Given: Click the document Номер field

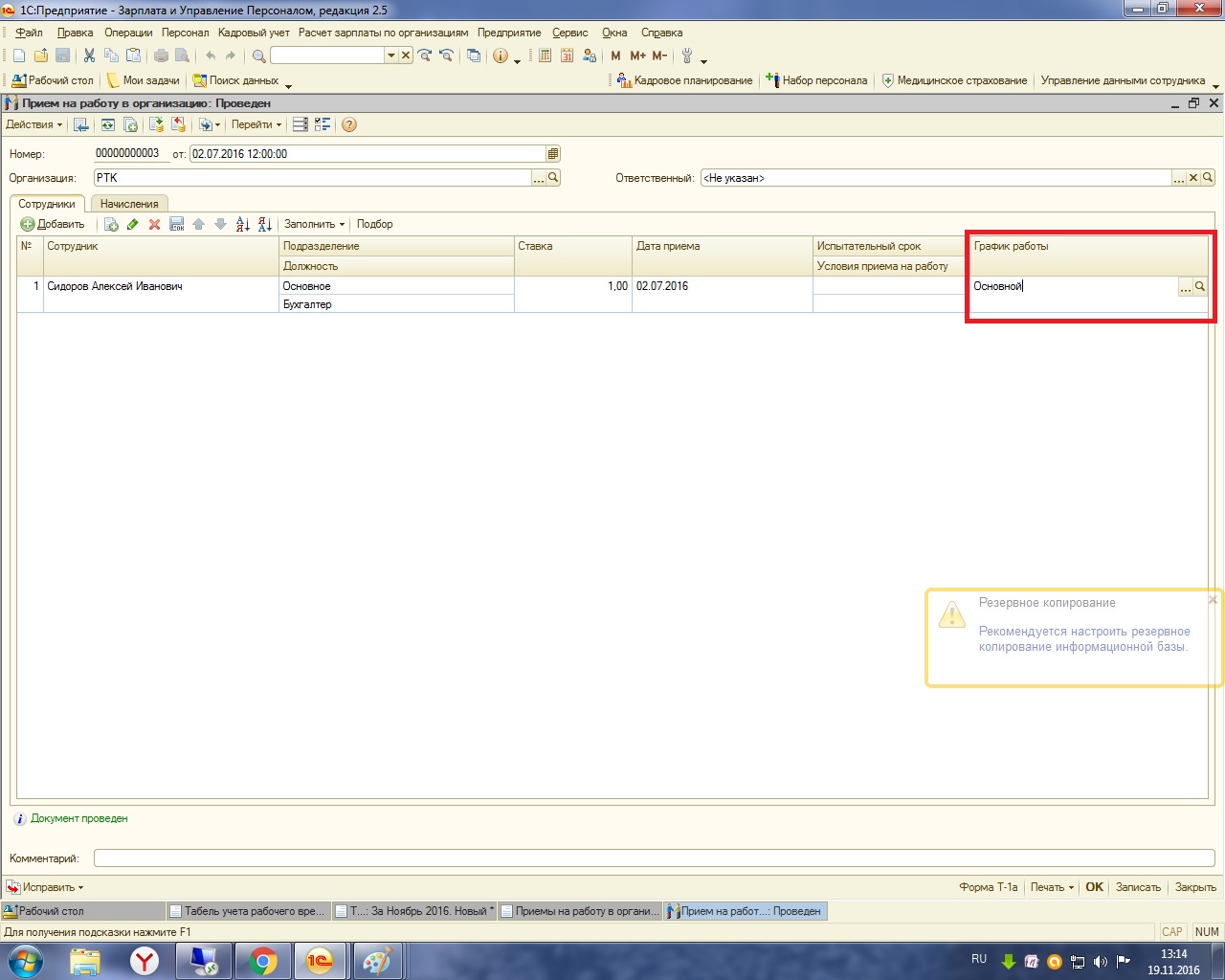Looking at the screenshot, I should click(x=131, y=153).
